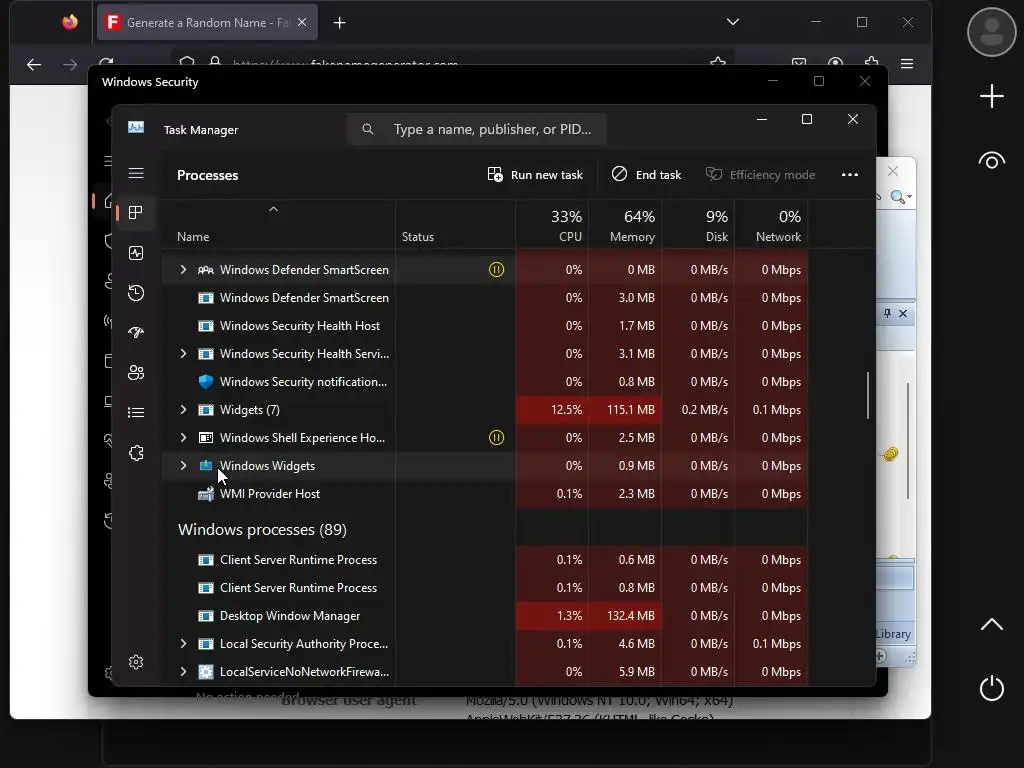Select the Processes page icon in sidebar

[136, 212]
